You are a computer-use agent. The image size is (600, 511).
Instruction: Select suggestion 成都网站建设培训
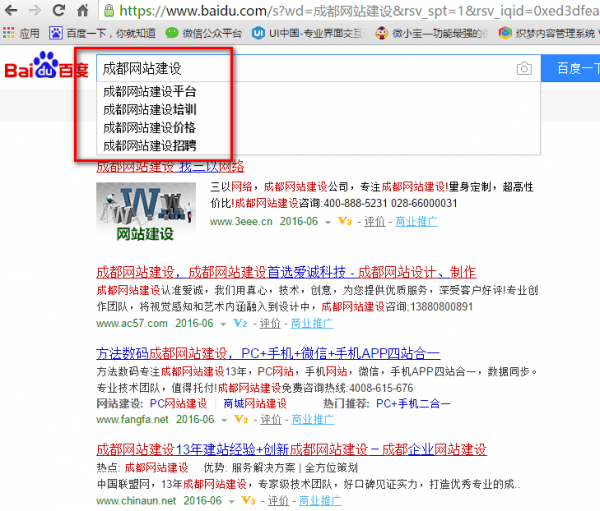(x=150, y=109)
